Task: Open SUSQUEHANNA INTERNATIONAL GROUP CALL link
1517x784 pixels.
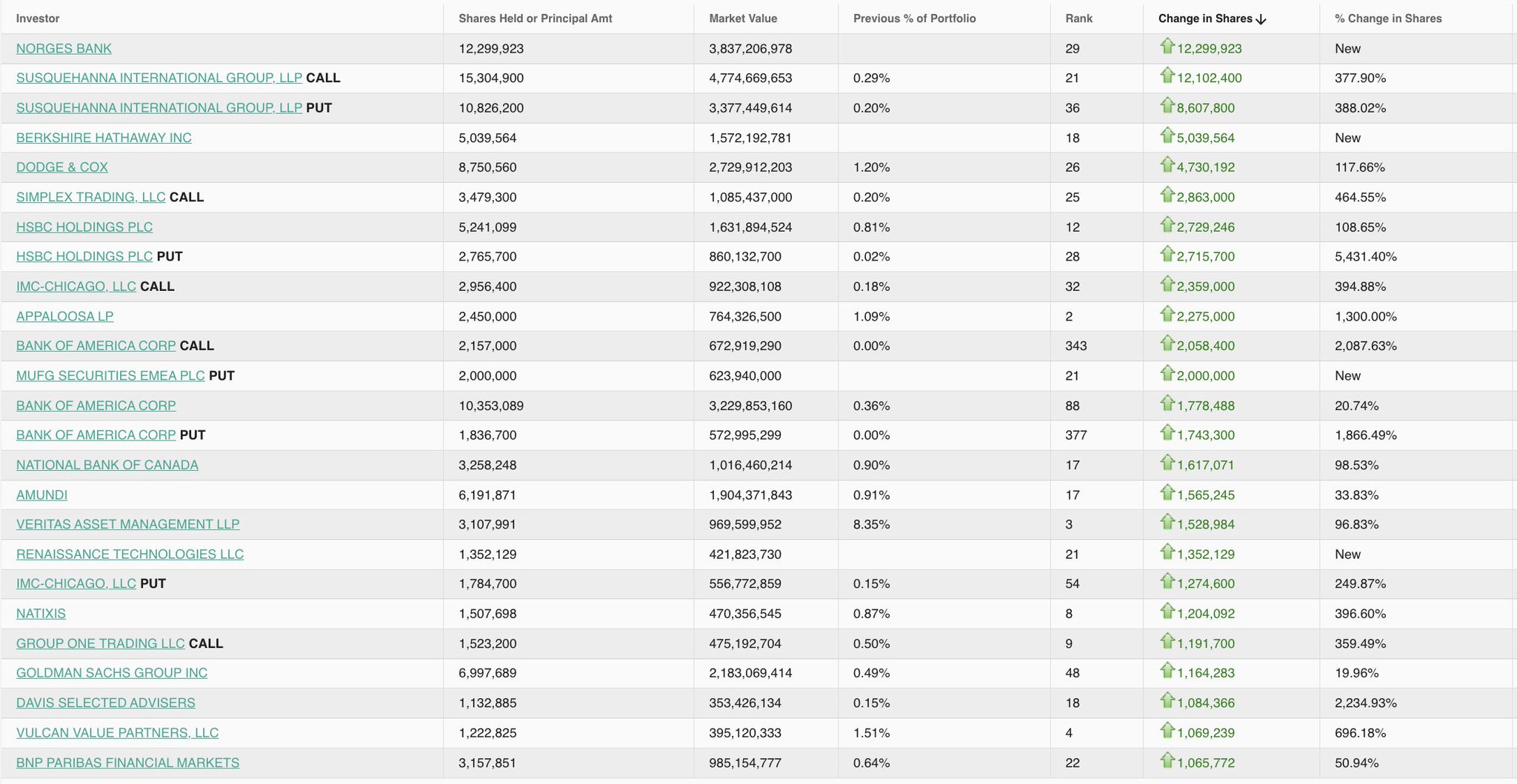Action: 158,78
